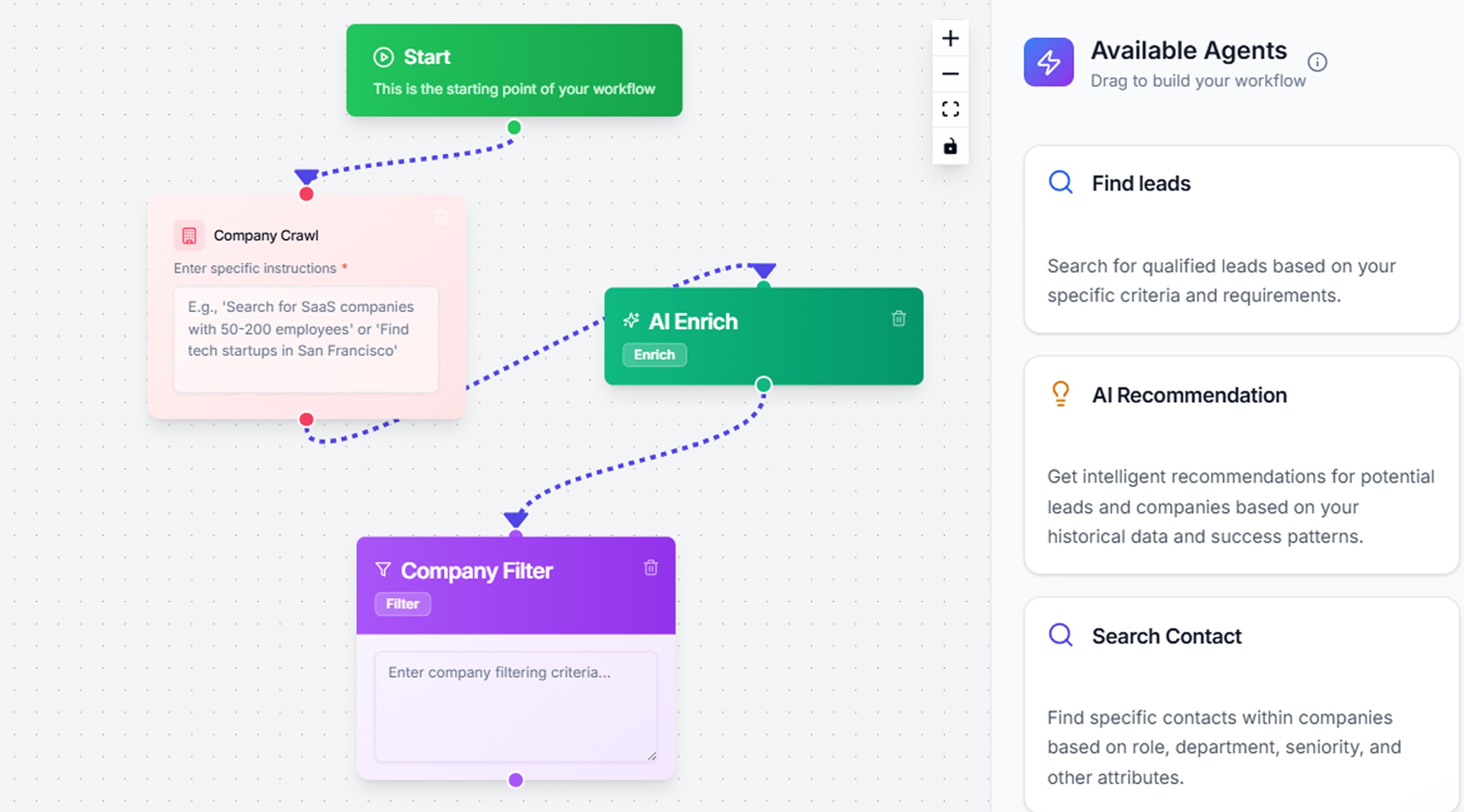
Task: Click the Start node
Action: [x=514, y=70]
